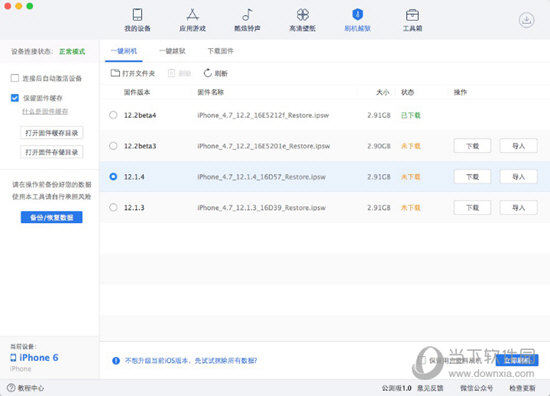Click the 未下载 status of 12.1.4

(x=411, y=177)
